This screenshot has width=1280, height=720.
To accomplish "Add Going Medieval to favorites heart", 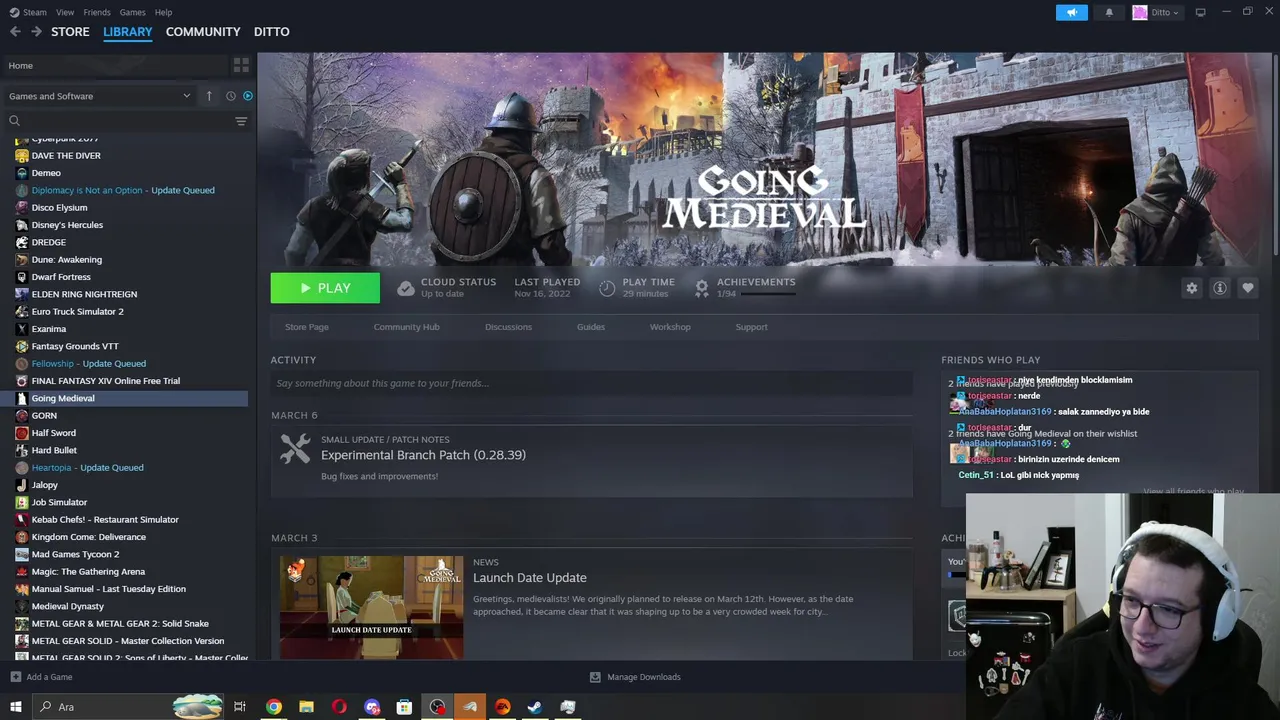I will [x=1248, y=288].
